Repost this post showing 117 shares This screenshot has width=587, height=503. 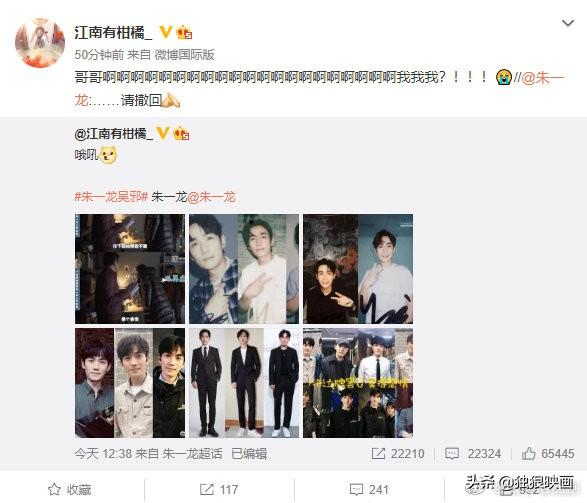[219, 489]
